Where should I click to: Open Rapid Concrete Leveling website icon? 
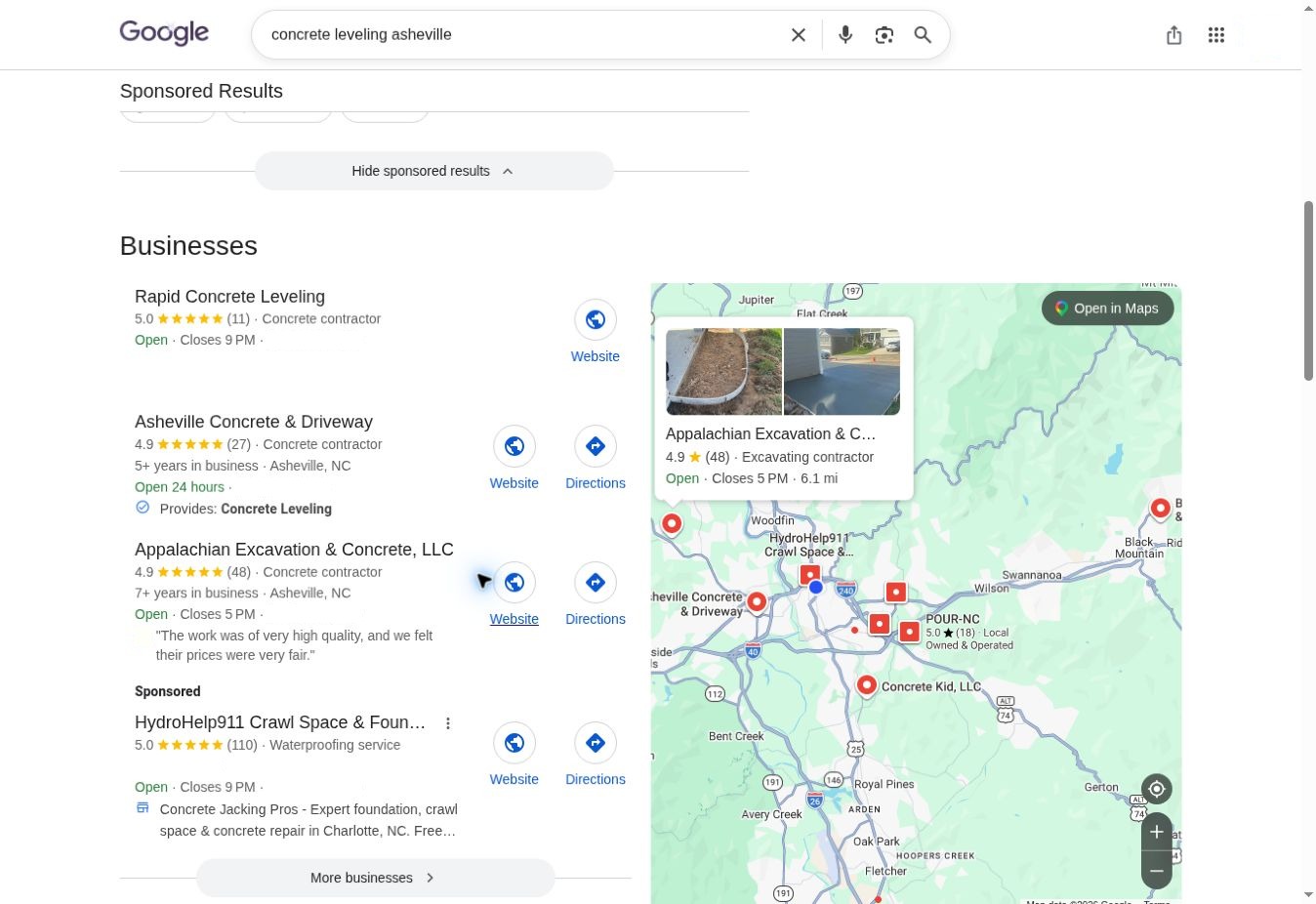pyautogui.click(x=596, y=319)
